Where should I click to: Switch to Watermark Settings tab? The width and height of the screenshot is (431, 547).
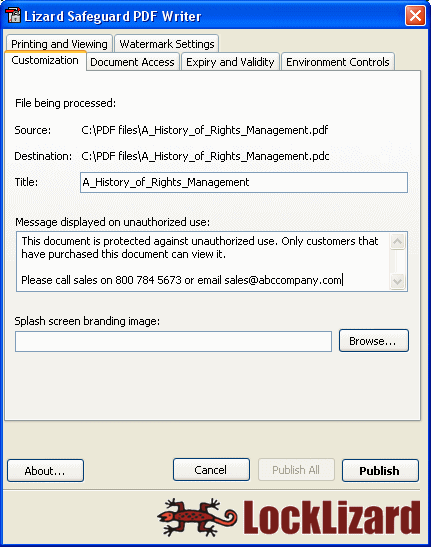pos(167,44)
